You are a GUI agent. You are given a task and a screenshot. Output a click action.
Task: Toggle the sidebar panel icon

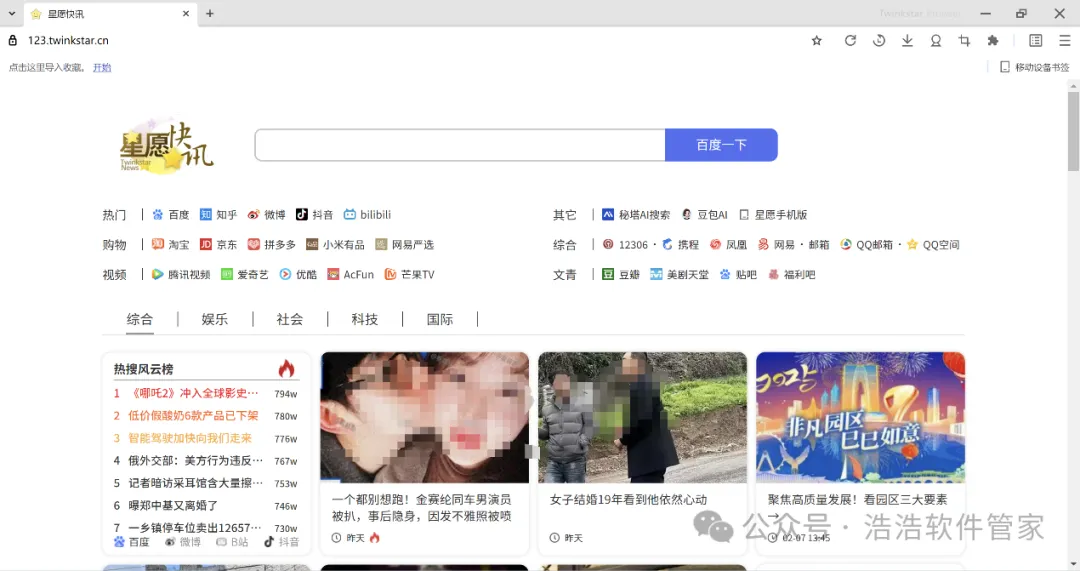(x=1035, y=41)
